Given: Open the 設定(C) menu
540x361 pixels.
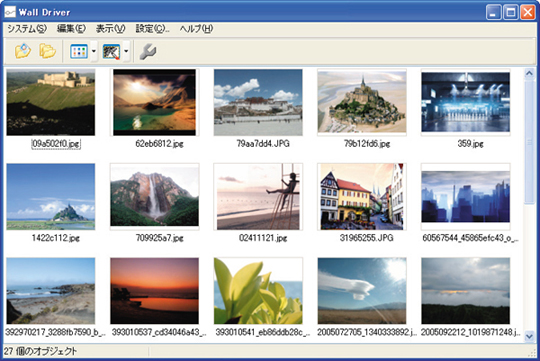Looking at the screenshot, I should [x=152, y=29].
